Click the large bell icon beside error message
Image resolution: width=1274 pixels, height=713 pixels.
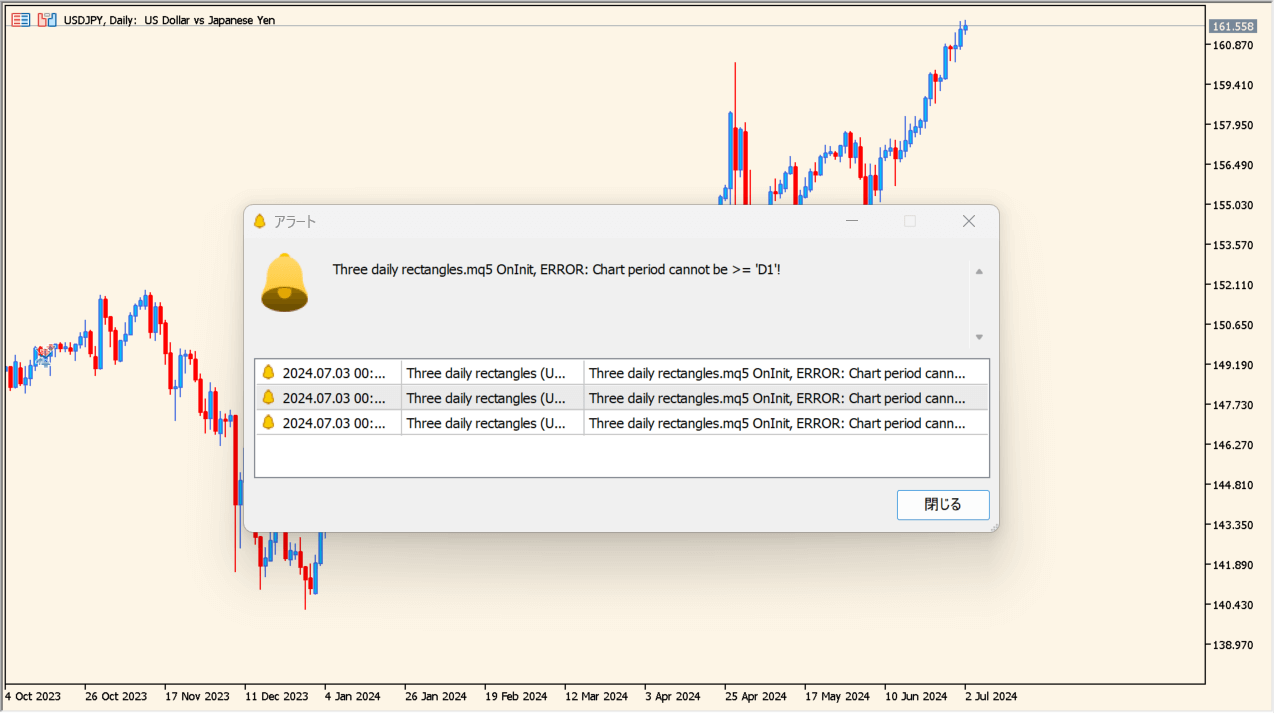pos(285,283)
